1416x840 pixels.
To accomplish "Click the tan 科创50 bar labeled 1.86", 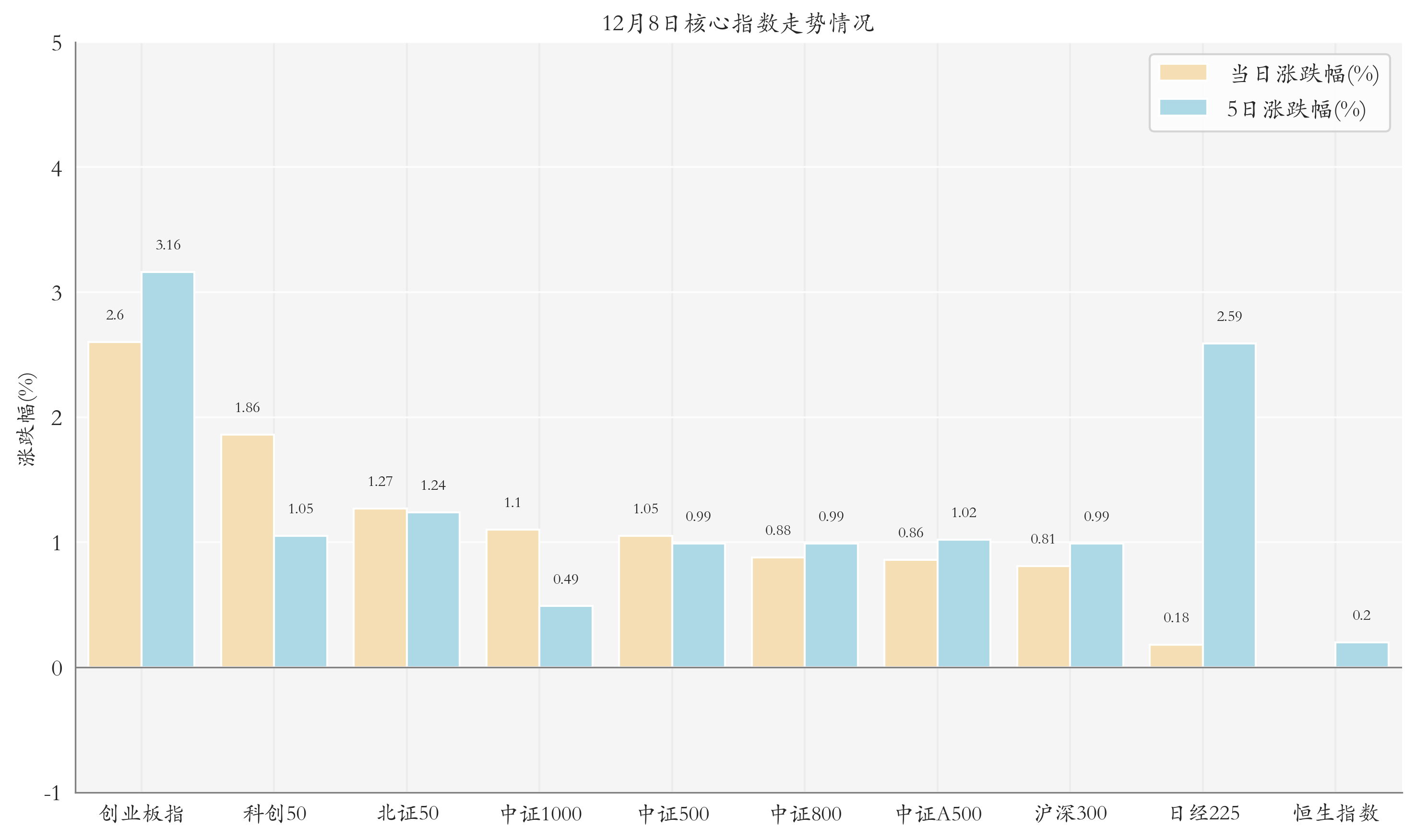I will pos(248,551).
